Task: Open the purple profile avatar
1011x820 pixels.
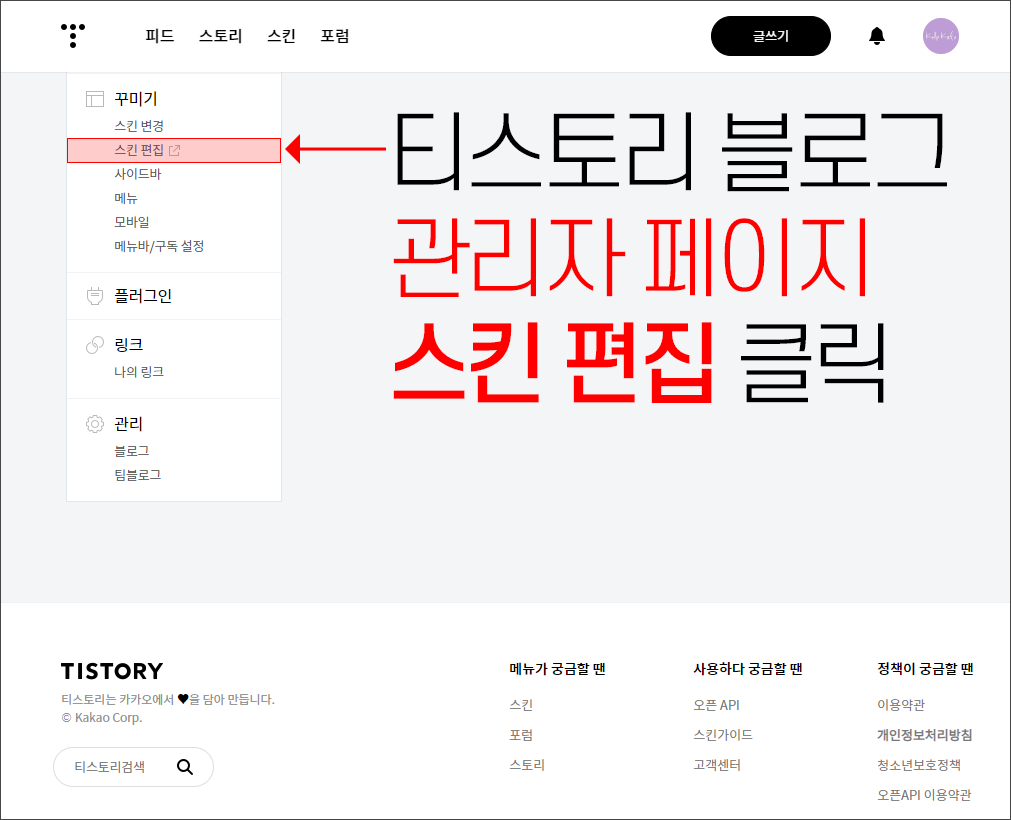Action: pos(941,36)
